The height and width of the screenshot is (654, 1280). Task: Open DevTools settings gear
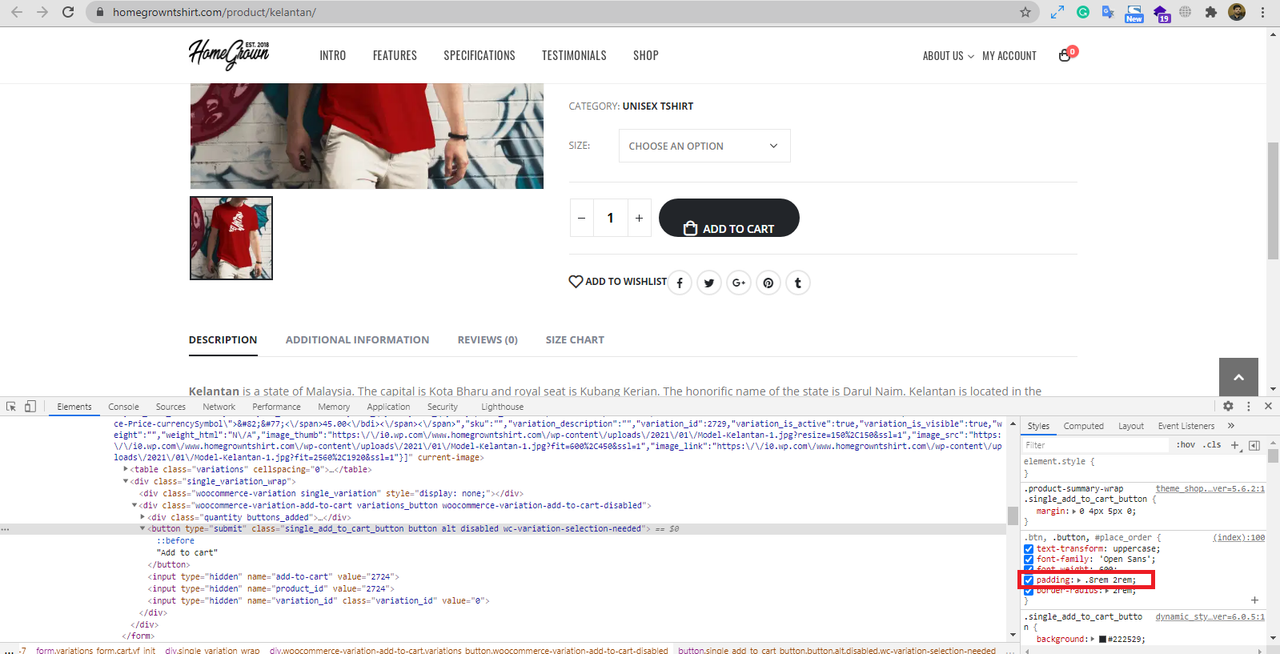click(x=1228, y=406)
